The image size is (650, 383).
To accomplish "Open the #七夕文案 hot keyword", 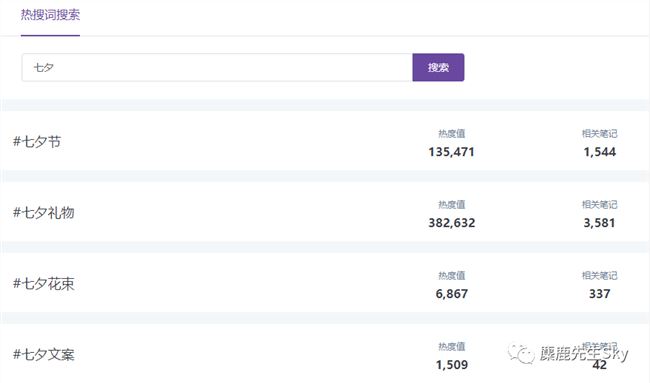I will [44, 355].
